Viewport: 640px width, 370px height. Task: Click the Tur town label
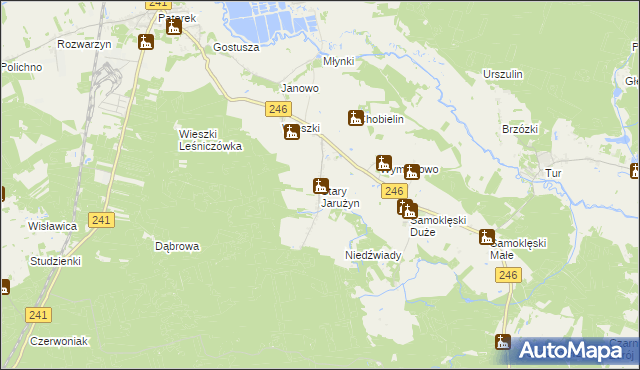[553, 173]
